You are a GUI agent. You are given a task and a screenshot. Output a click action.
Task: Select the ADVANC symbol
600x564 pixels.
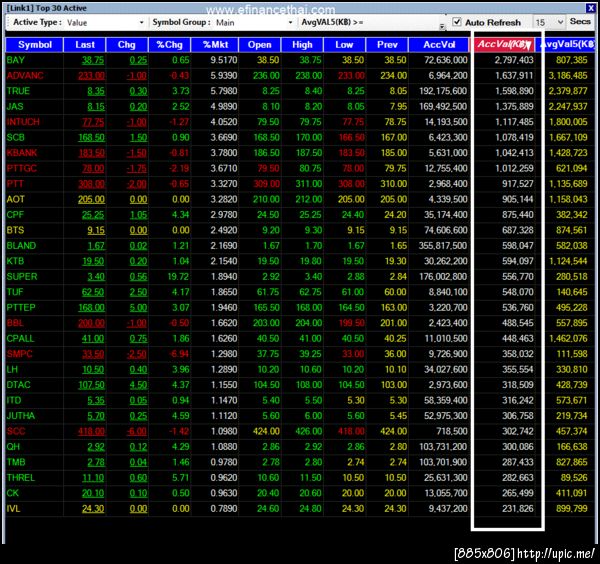[25, 75]
